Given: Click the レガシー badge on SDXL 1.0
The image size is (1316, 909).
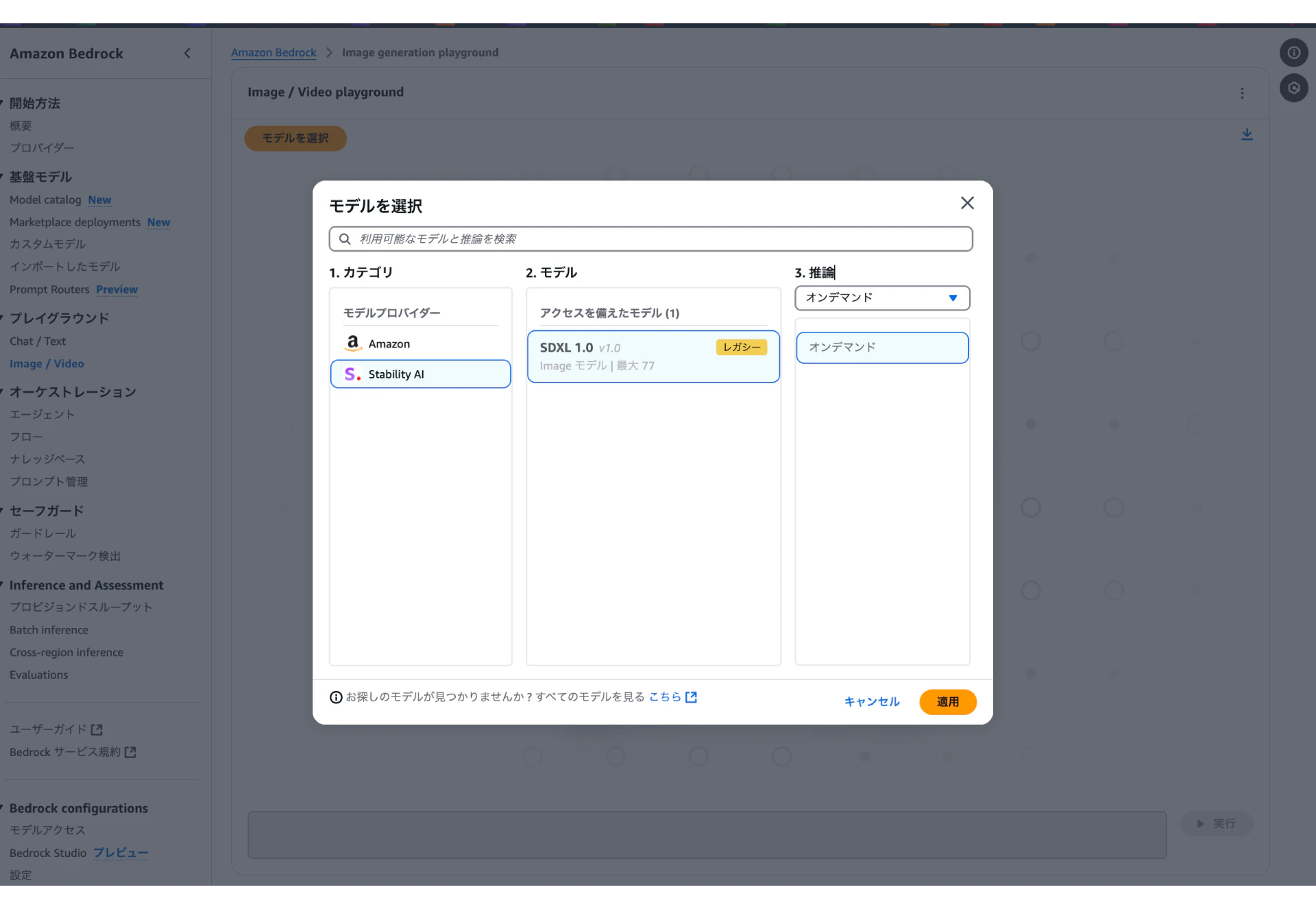Looking at the screenshot, I should 742,348.
